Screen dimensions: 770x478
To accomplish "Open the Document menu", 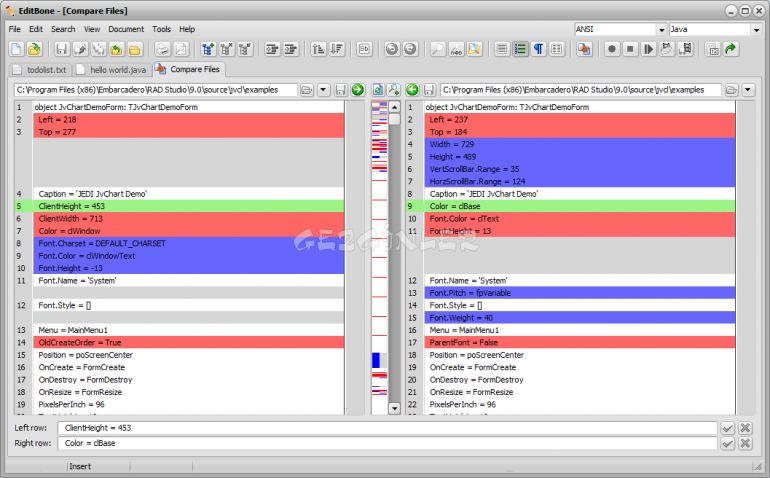I will 126,29.
